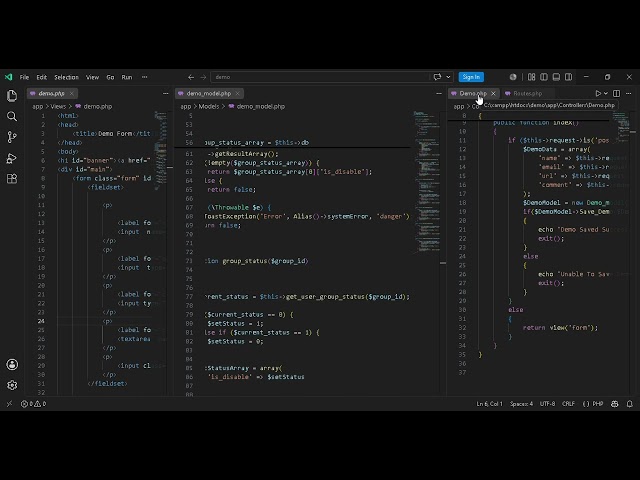Click the CRLF line ending indicator
Screen dimensions: 640x480
(x=568, y=404)
